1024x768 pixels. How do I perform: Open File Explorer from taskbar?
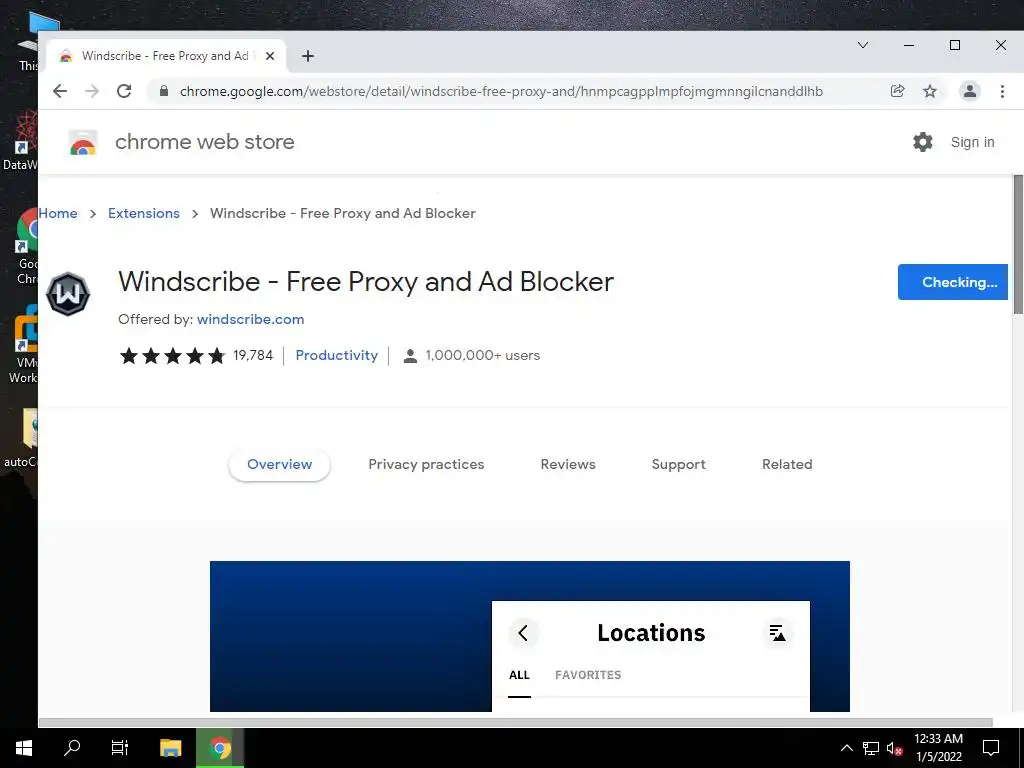pos(170,748)
